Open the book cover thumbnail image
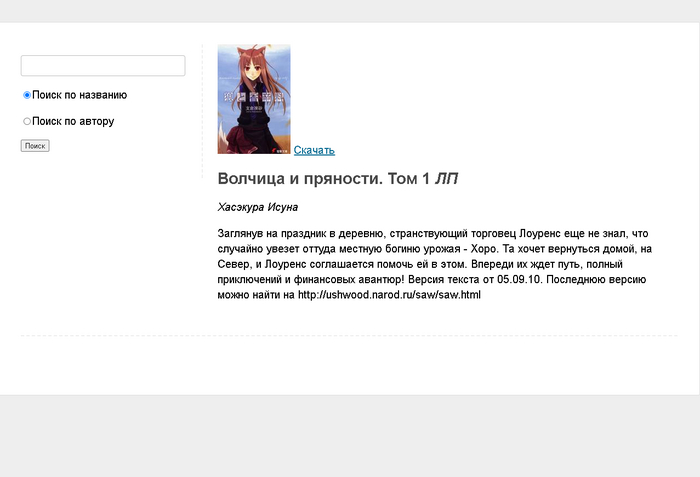Image resolution: width=700 pixels, height=477 pixels. pos(254,99)
